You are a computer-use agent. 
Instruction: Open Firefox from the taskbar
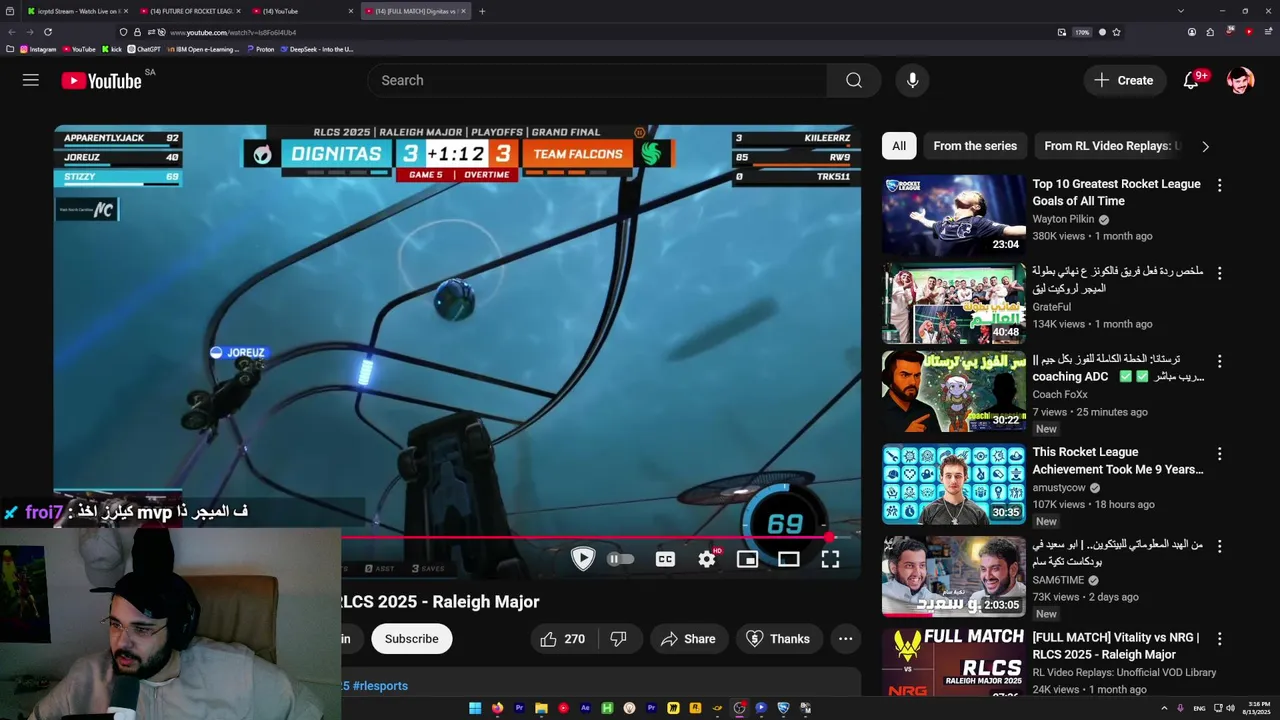[497, 708]
